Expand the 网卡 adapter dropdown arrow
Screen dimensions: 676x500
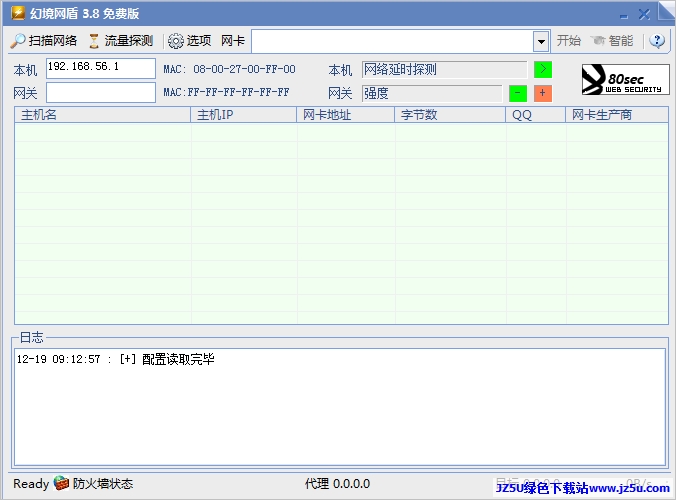tap(541, 42)
